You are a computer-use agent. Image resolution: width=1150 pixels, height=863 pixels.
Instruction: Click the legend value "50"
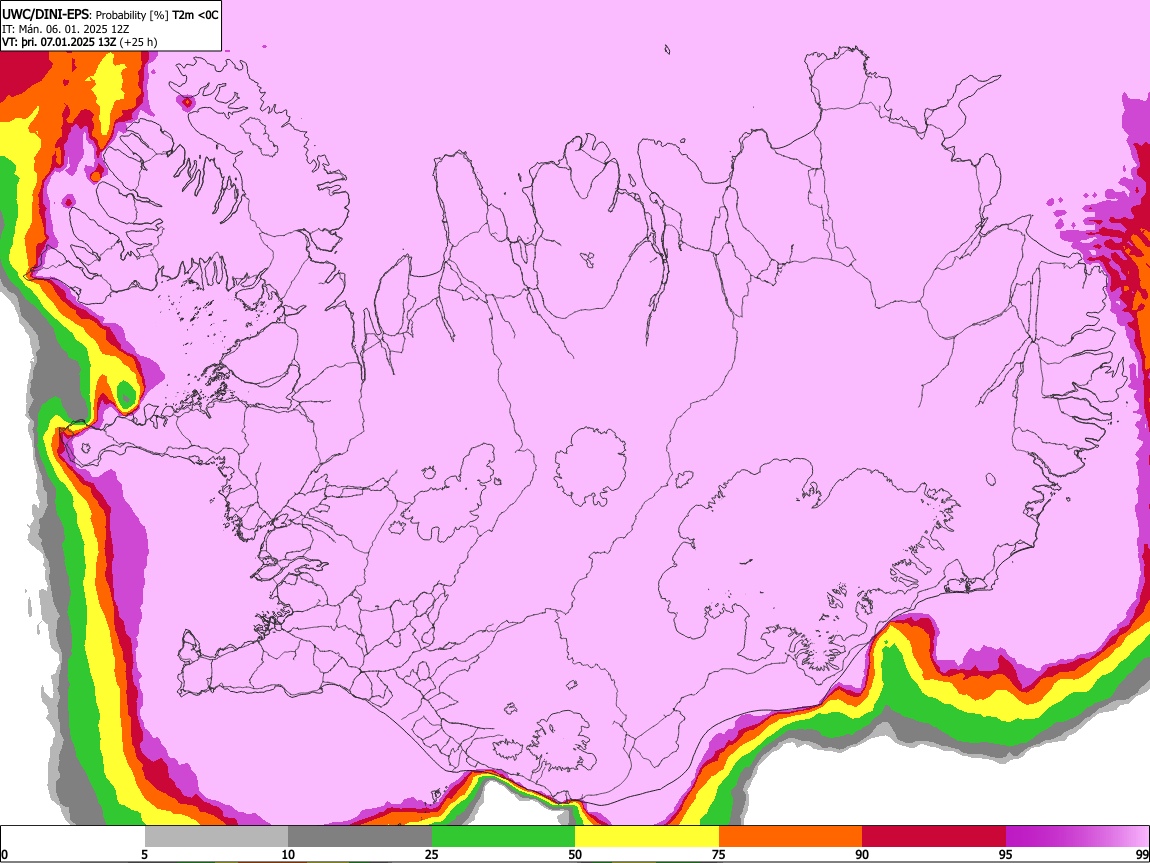tap(575, 855)
